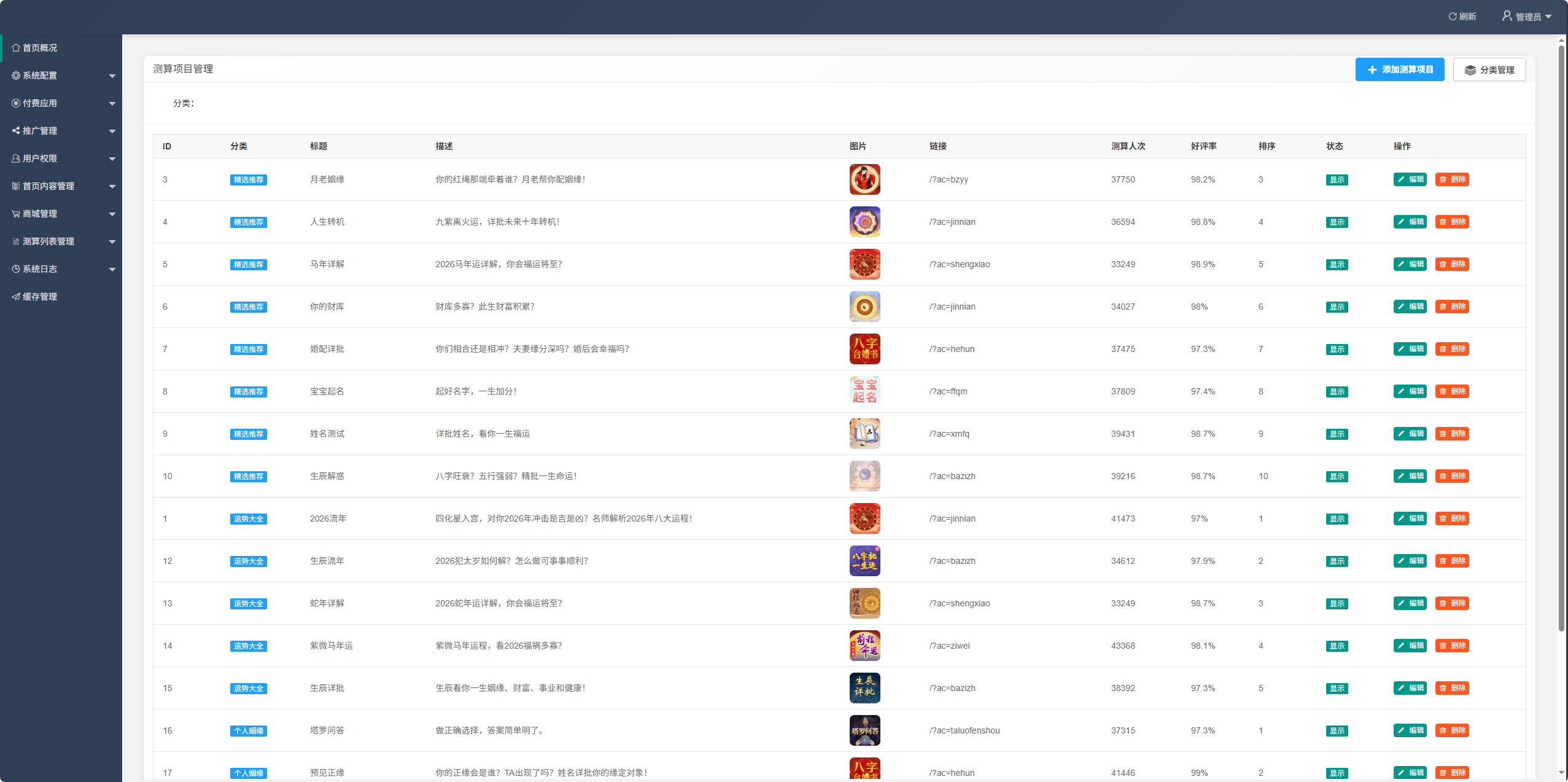Click the 婚配详批 八字合婚 thumbnail
Image resolution: width=1568 pixels, height=782 pixels.
coord(865,349)
